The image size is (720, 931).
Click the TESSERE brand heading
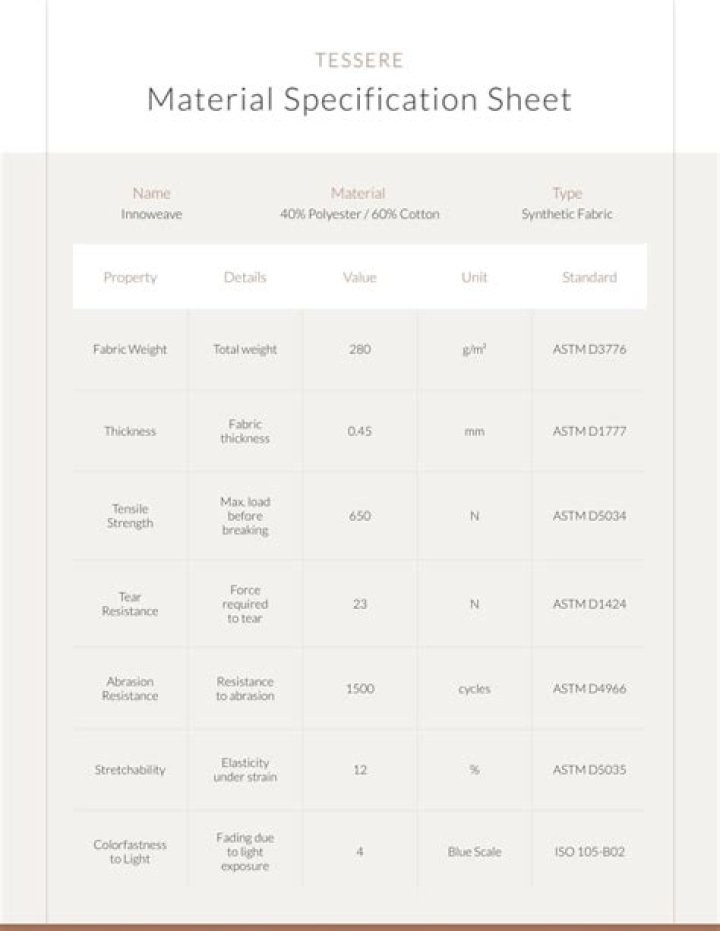point(359,61)
